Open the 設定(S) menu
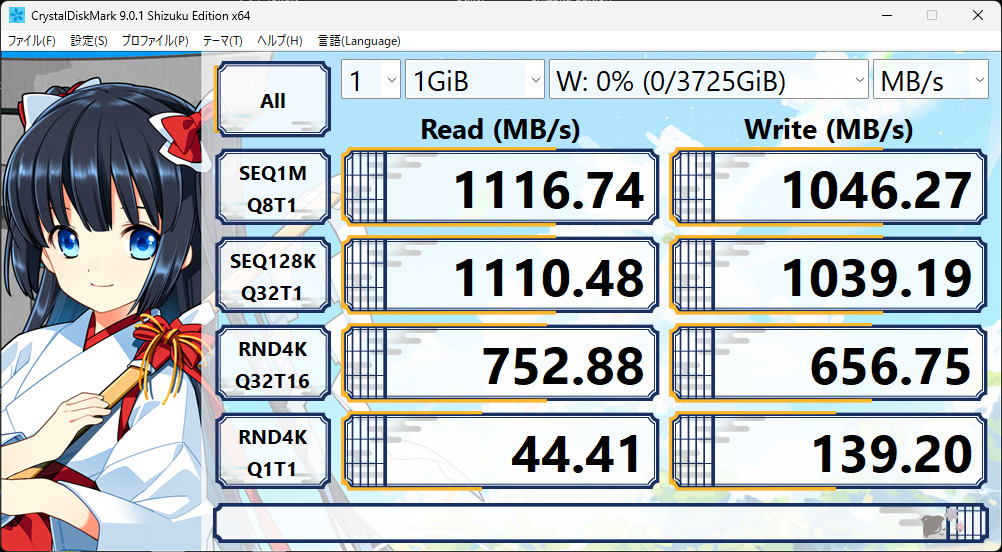The height and width of the screenshot is (552, 1002). pyautogui.click(x=89, y=41)
